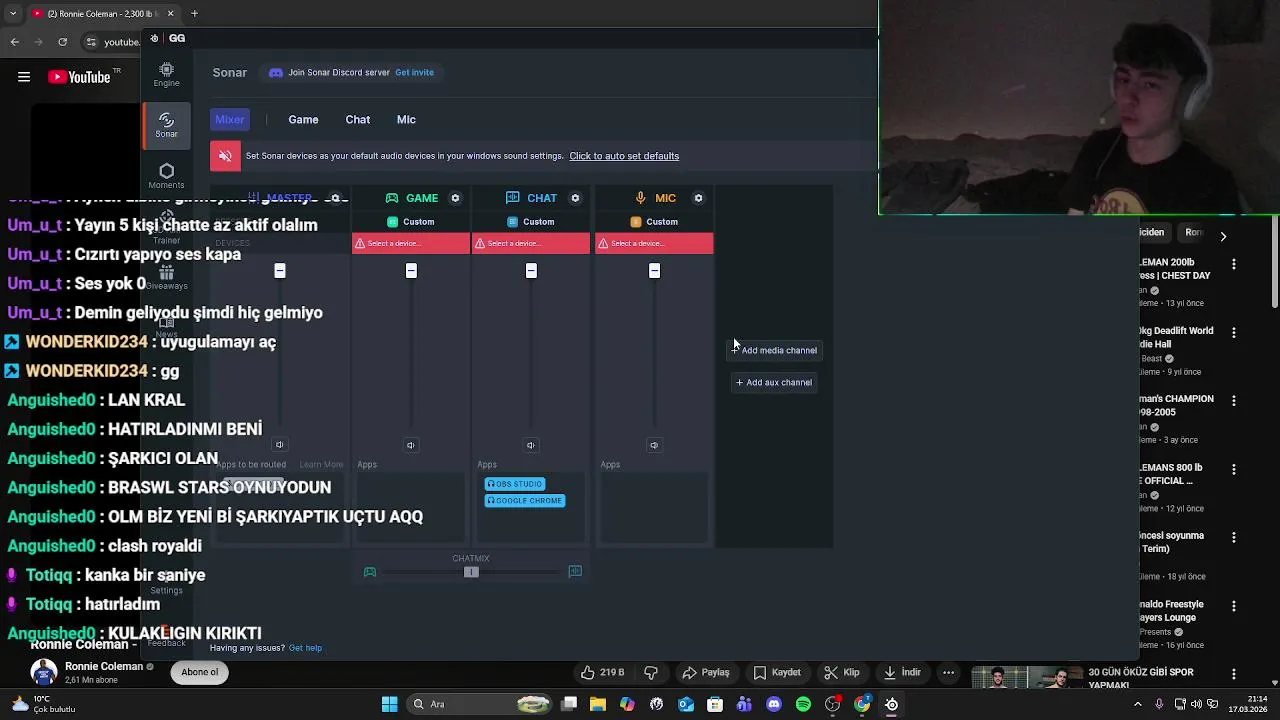Image resolution: width=1280 pixels, height=720 pixels.
Task: Dislike the YouTube video
Action: [651, 673]
